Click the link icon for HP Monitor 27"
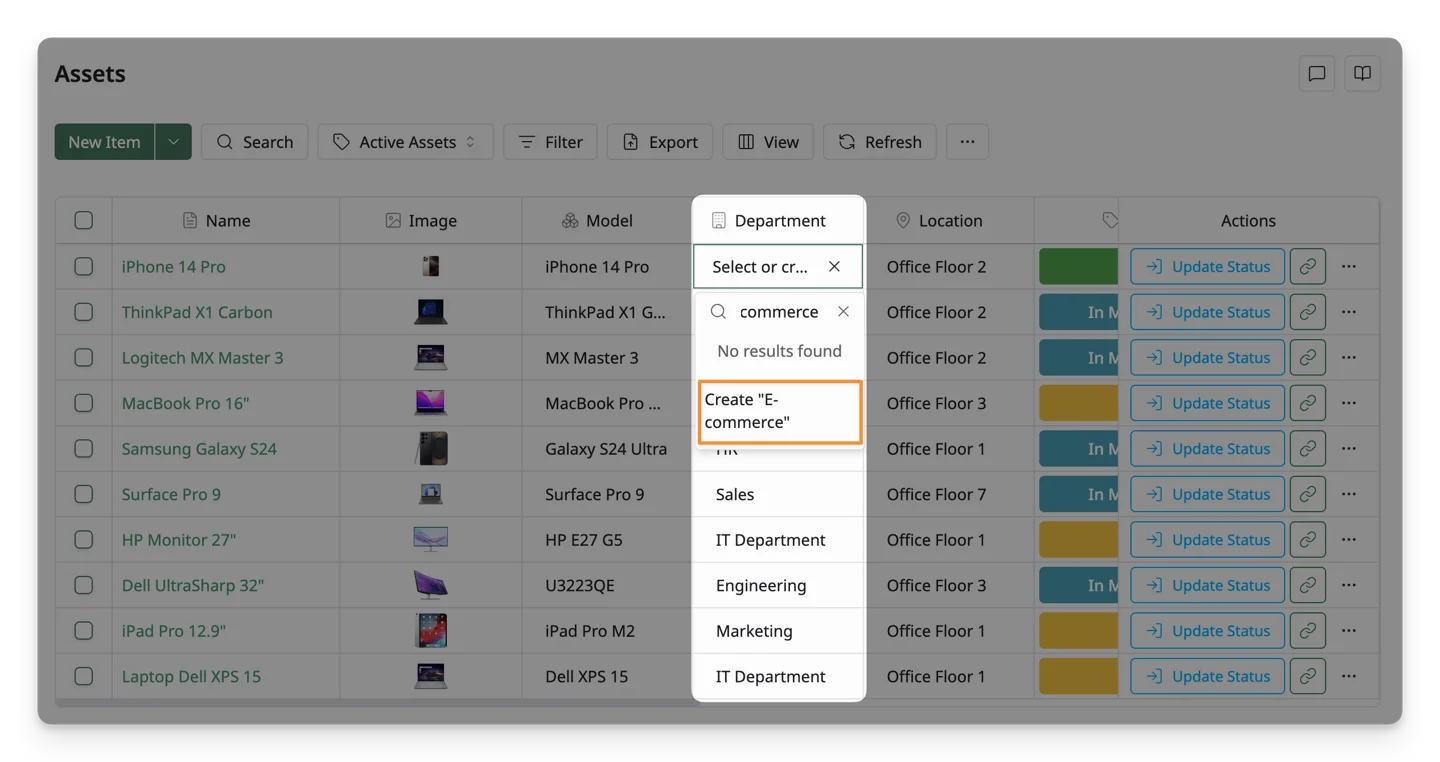Viewport: 1440px width, 762px height. [x=1308, y=539]
